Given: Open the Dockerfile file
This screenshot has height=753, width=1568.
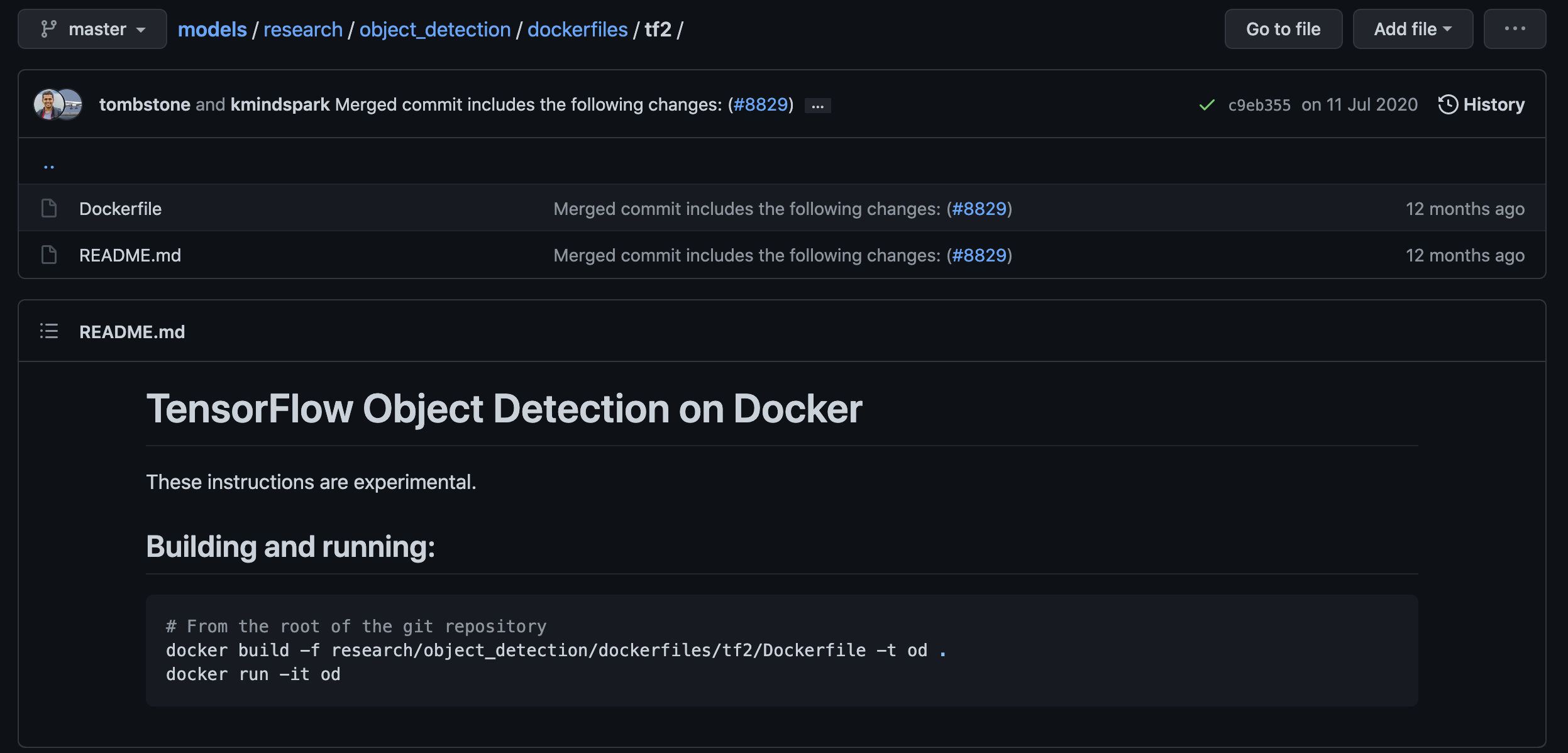Looking at the screenshot, I should [x=120, y=209].
